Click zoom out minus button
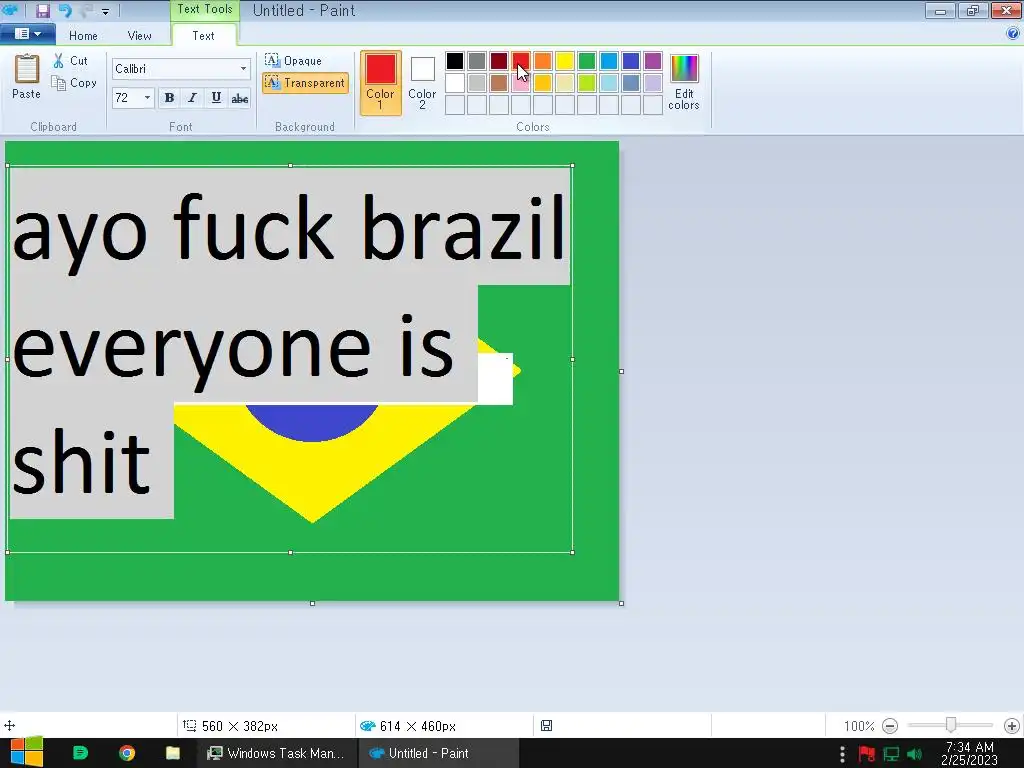Viewport: 1024px width, 768px height. click(x=889, y=726)
